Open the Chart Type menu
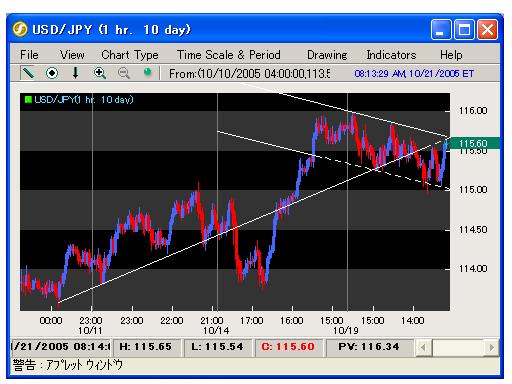 [130, 55]
